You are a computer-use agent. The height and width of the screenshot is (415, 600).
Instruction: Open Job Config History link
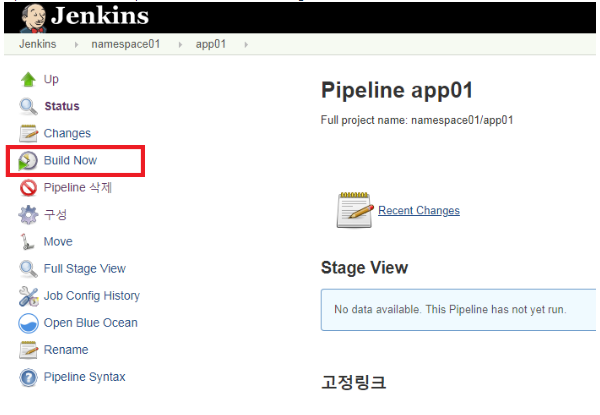91,296
